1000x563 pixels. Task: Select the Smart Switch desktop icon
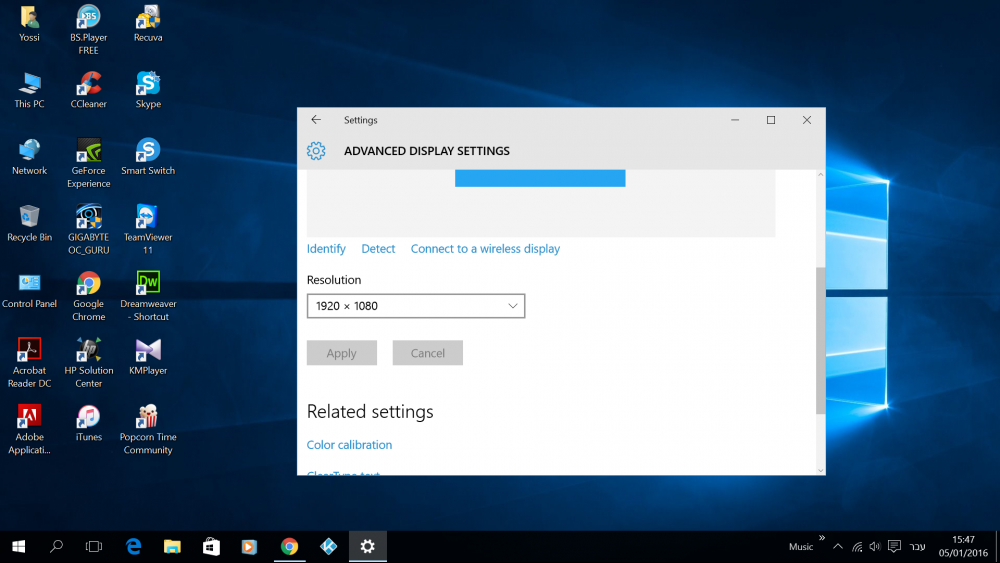point(148,157)
